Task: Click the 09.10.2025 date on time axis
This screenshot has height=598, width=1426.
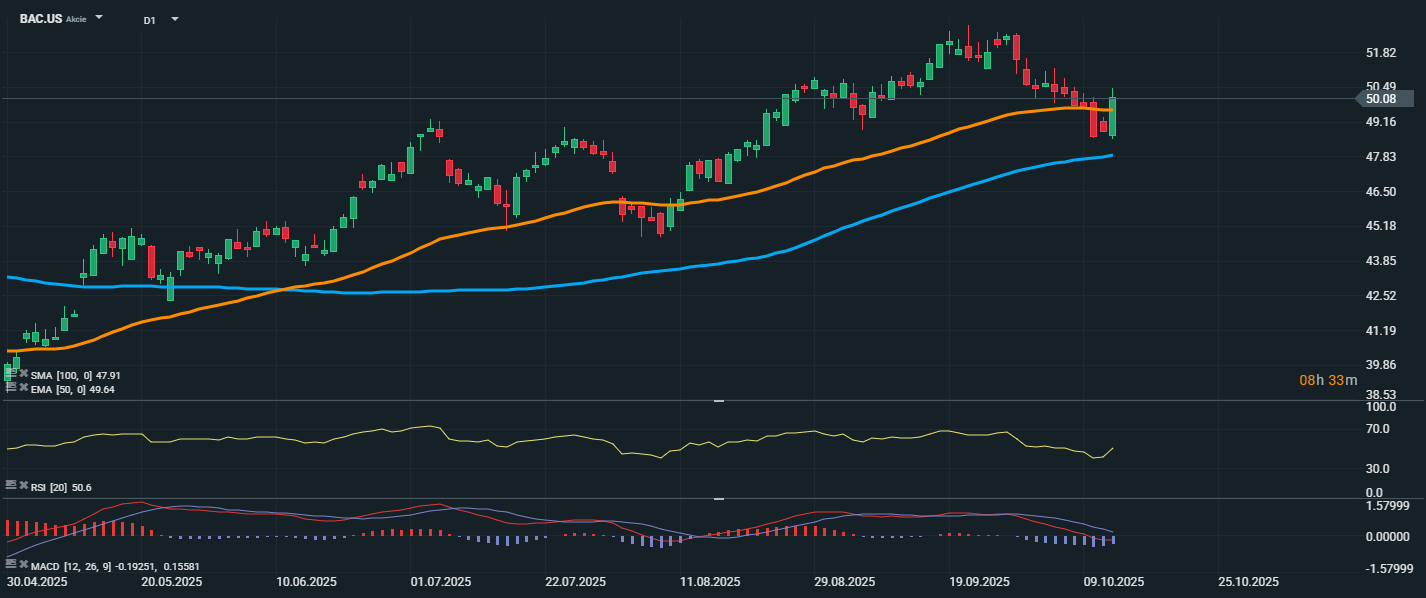Action: (1113, 582)
